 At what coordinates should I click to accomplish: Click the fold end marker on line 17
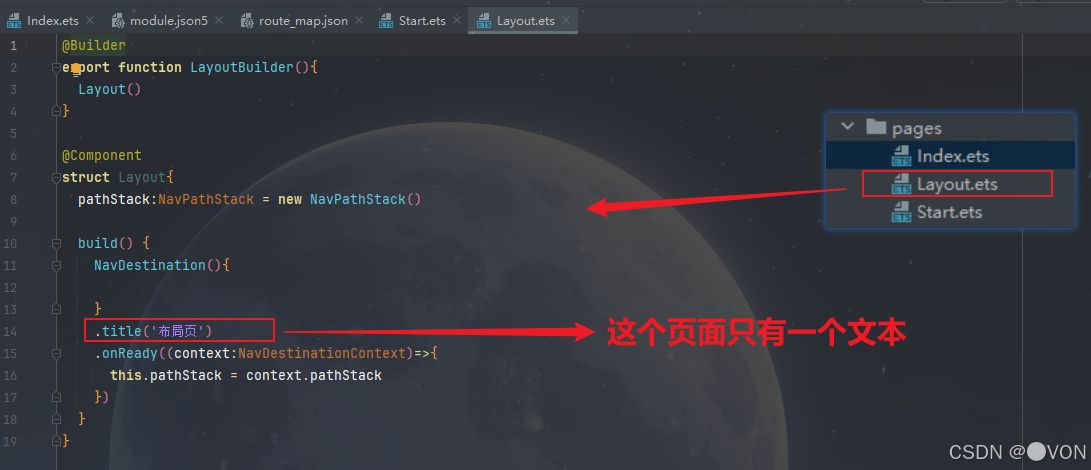(x=56, y=398)
